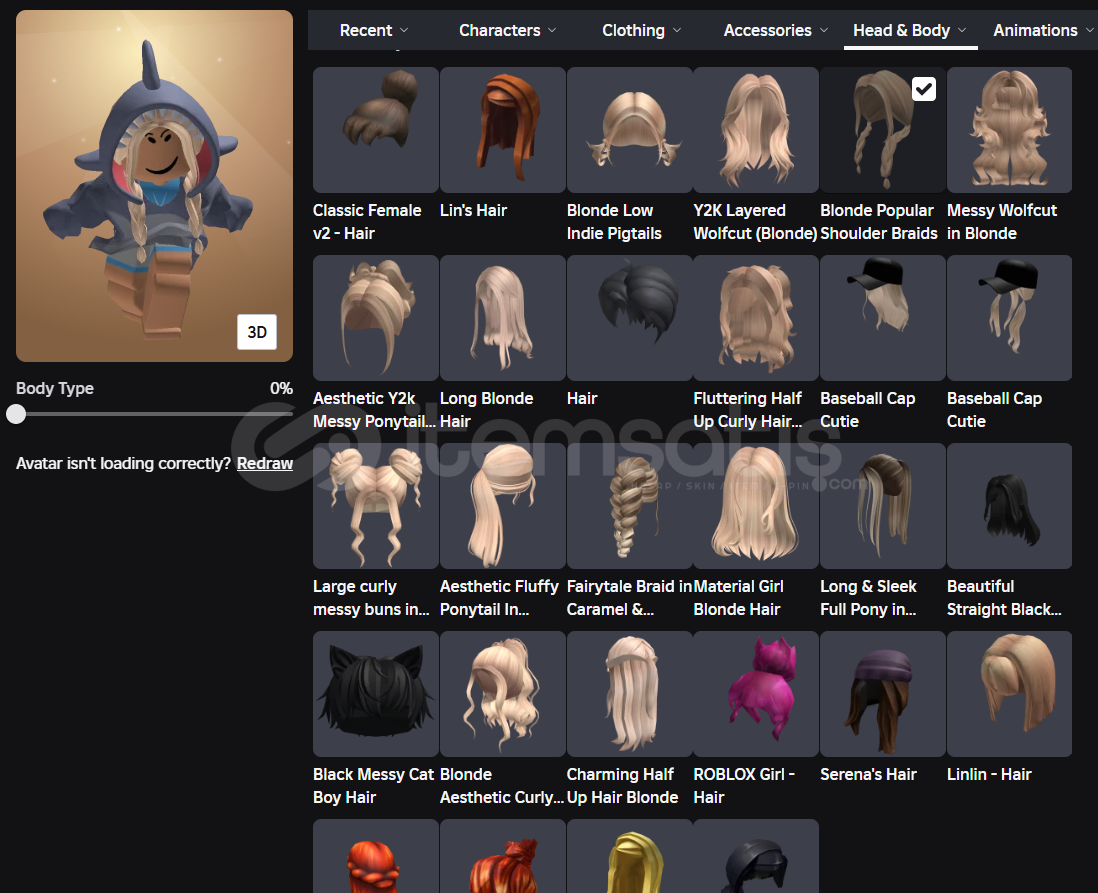
Task: Pick Fluttering Half Up Curly Hair thumbnail
Action: [756, 317]
